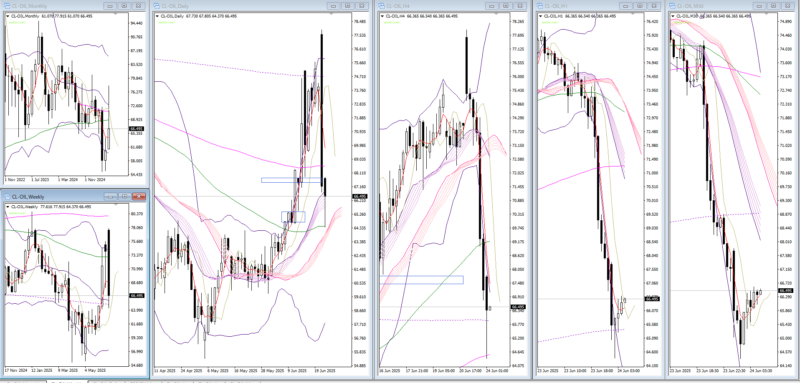Click the 78.485 top price on Daily axis
This screenshot has width=800, height=383.
pyautogui.click(x=360, y=22)
